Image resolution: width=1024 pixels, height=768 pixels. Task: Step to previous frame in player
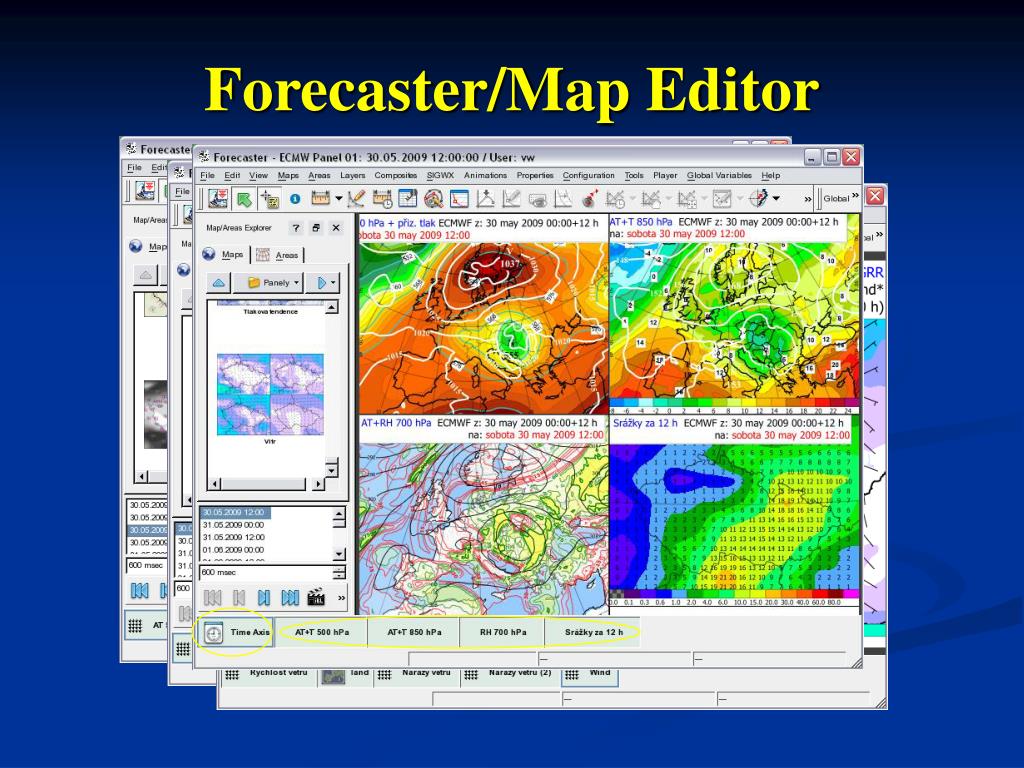coord(238,598)
